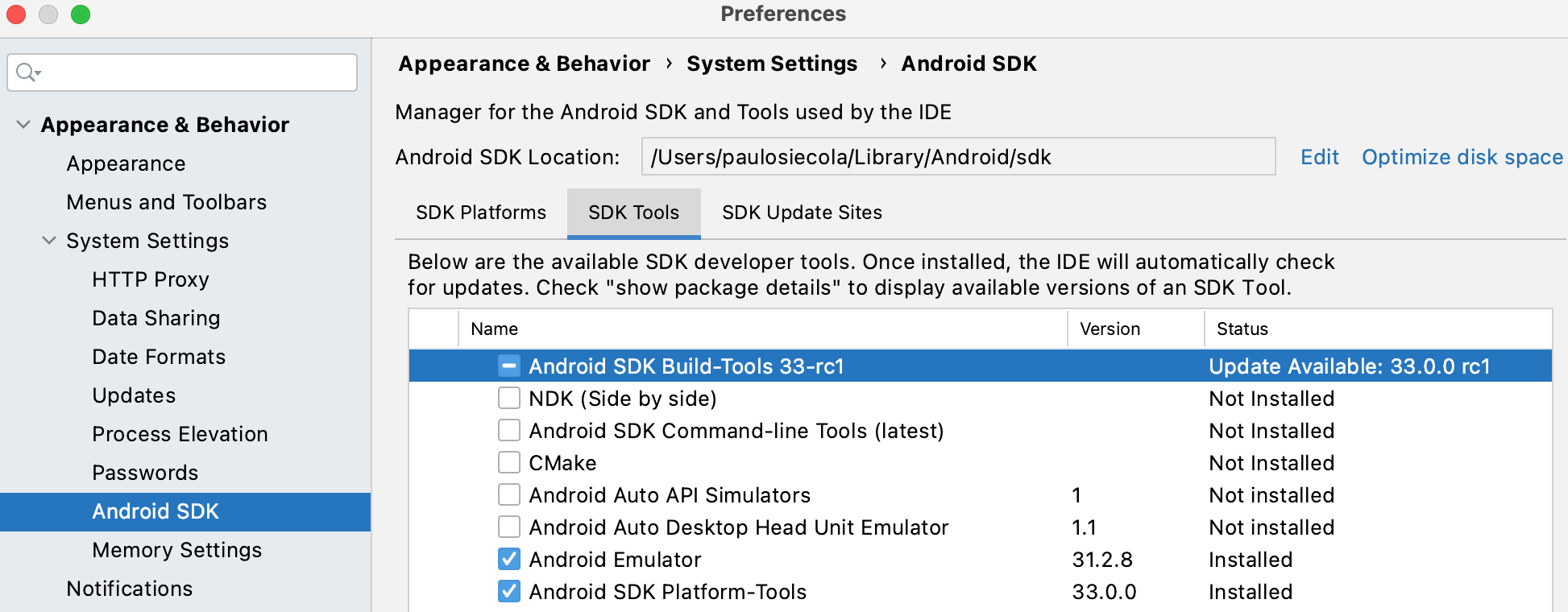The image size is (1568, 612).
Task: Switch to the SDK Platforms tab
Action: coord(480,213)
